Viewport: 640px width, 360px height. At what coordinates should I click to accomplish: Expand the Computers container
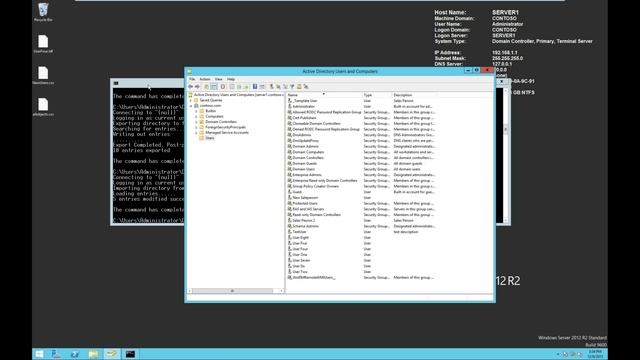tap(196, 116)
